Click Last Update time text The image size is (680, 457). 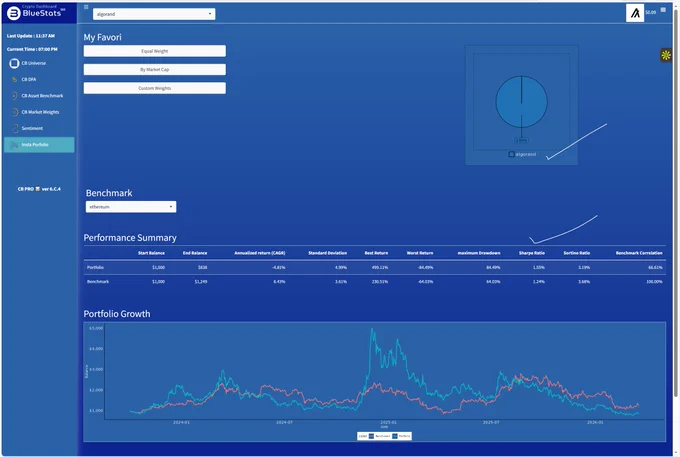[31, 36]
